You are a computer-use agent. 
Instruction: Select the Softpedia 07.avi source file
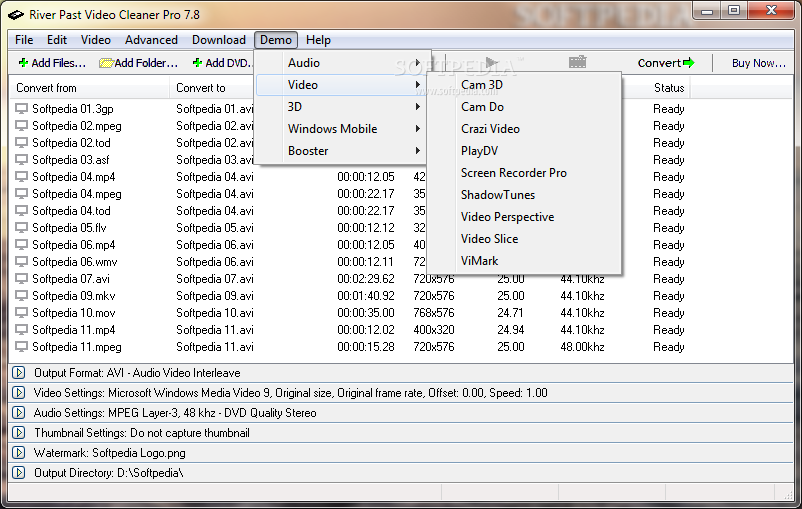click(71, 279)
